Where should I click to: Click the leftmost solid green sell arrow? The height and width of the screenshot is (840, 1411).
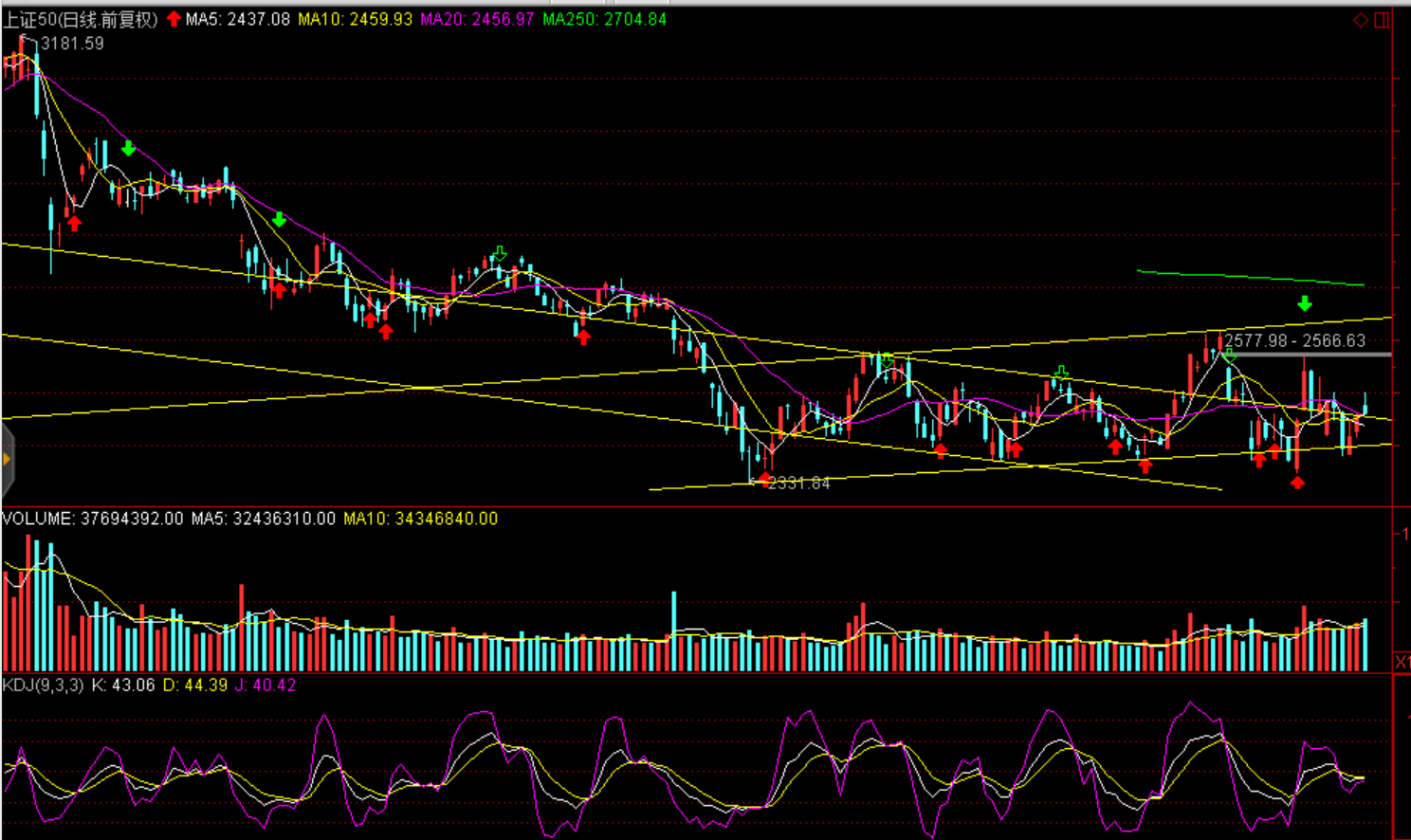point(128,149)
